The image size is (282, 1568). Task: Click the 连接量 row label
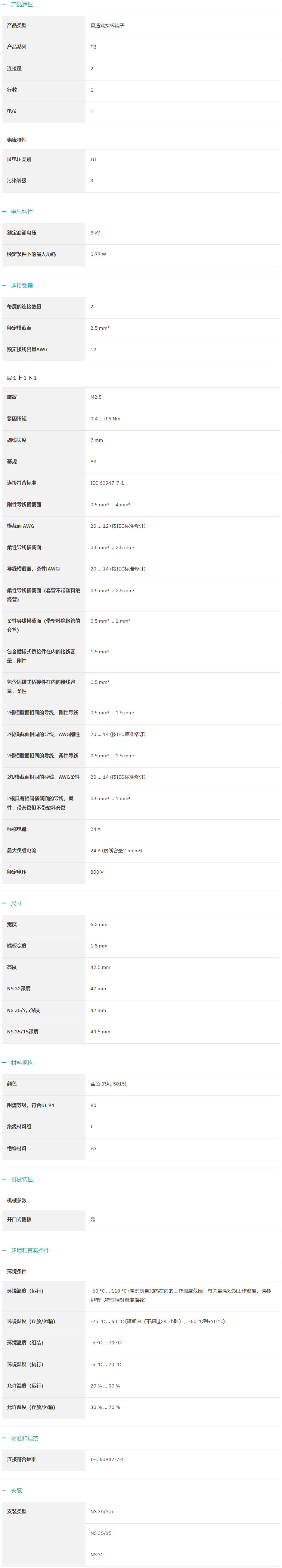coord(14,69)
